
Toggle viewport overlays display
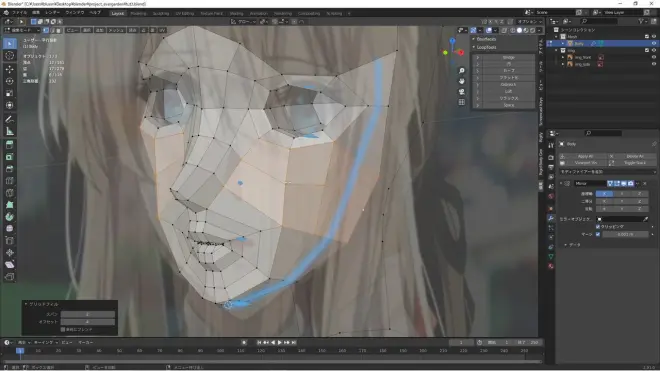coord(489,30)
